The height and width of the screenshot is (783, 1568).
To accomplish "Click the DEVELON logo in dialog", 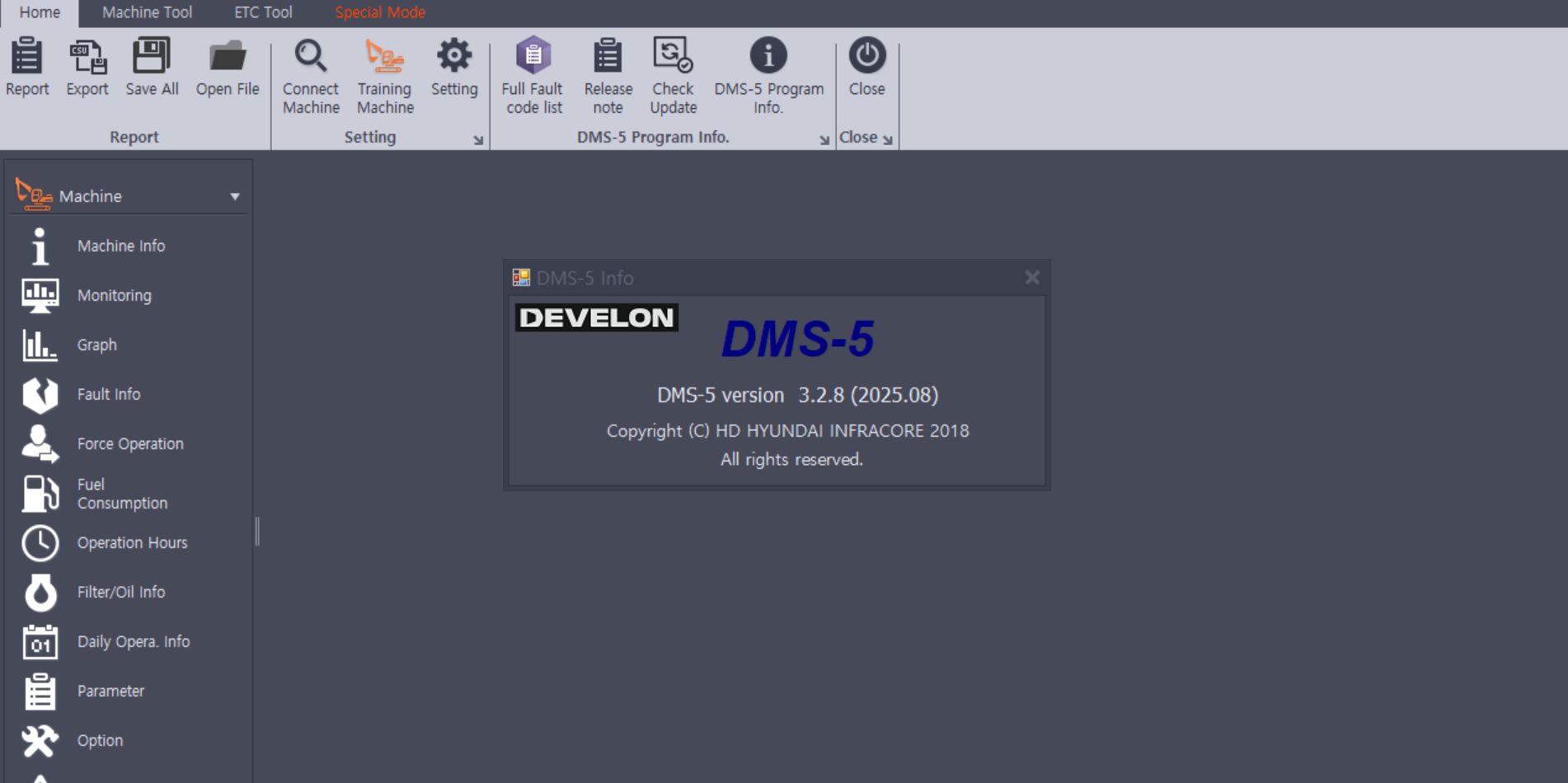I will tap(597, 317).
